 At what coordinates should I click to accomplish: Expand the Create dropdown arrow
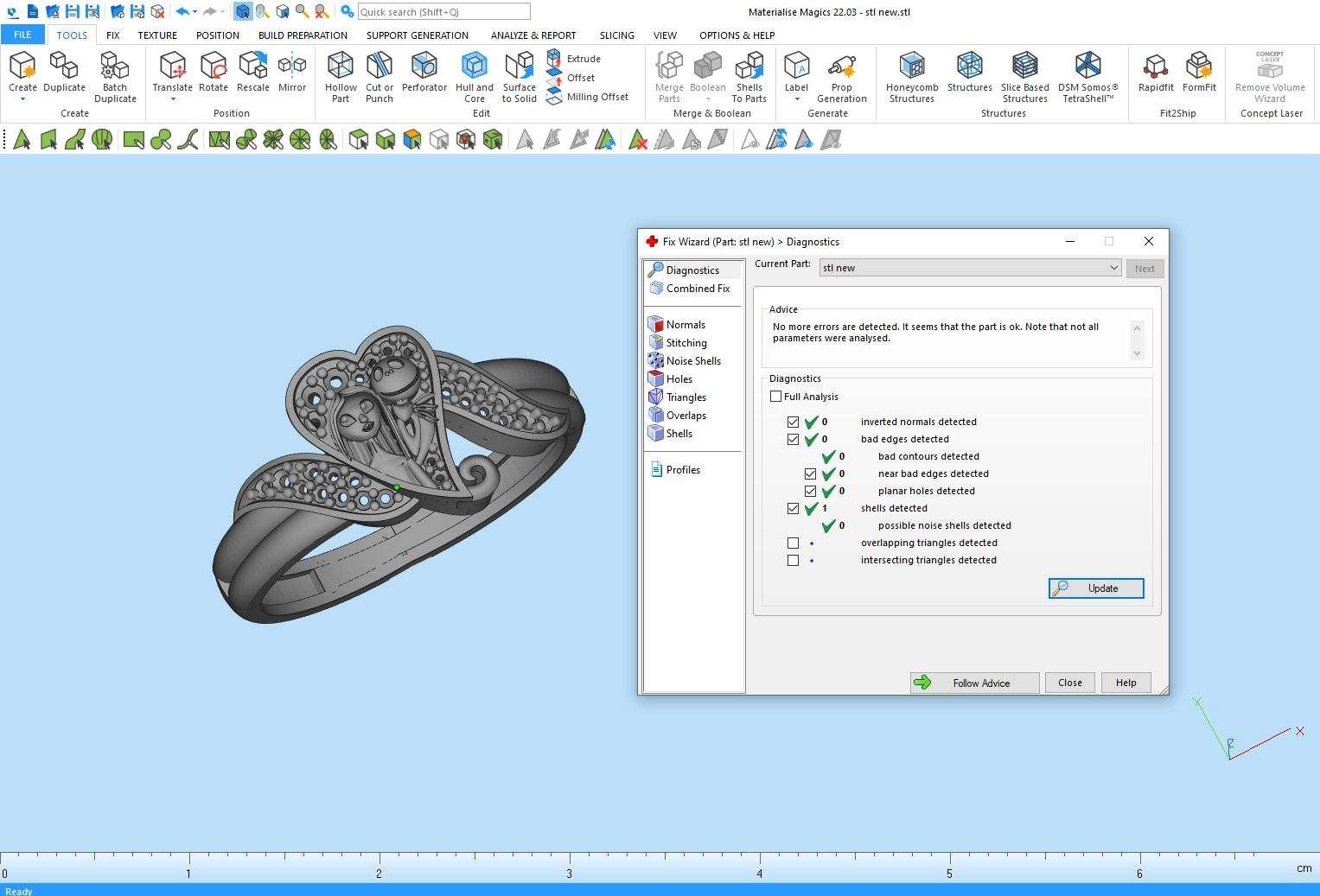coord(22,99)
